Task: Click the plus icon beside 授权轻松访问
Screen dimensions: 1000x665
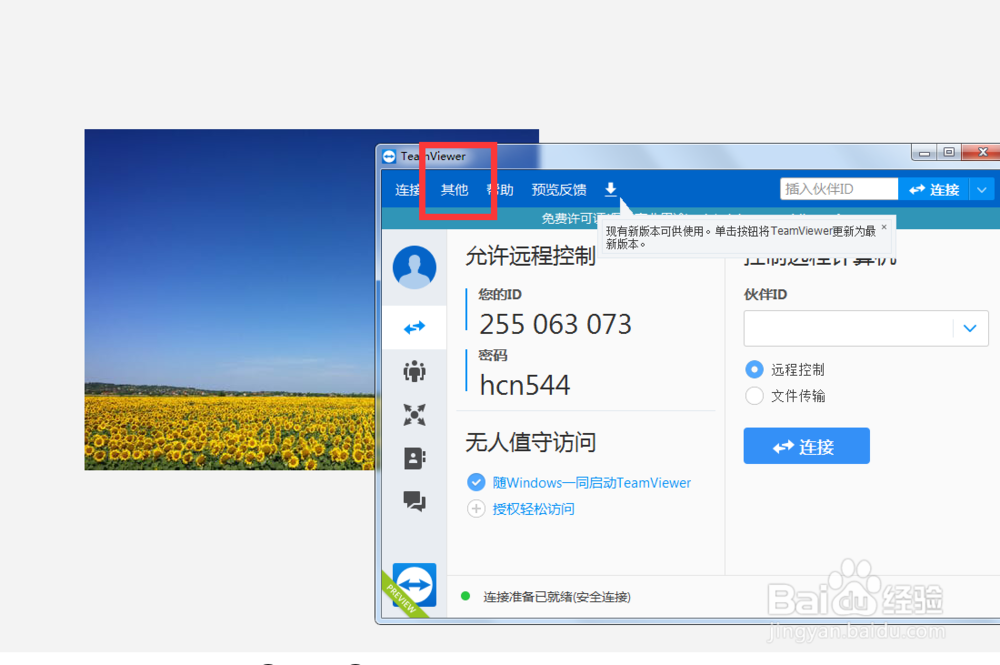Action: [476, 509]
